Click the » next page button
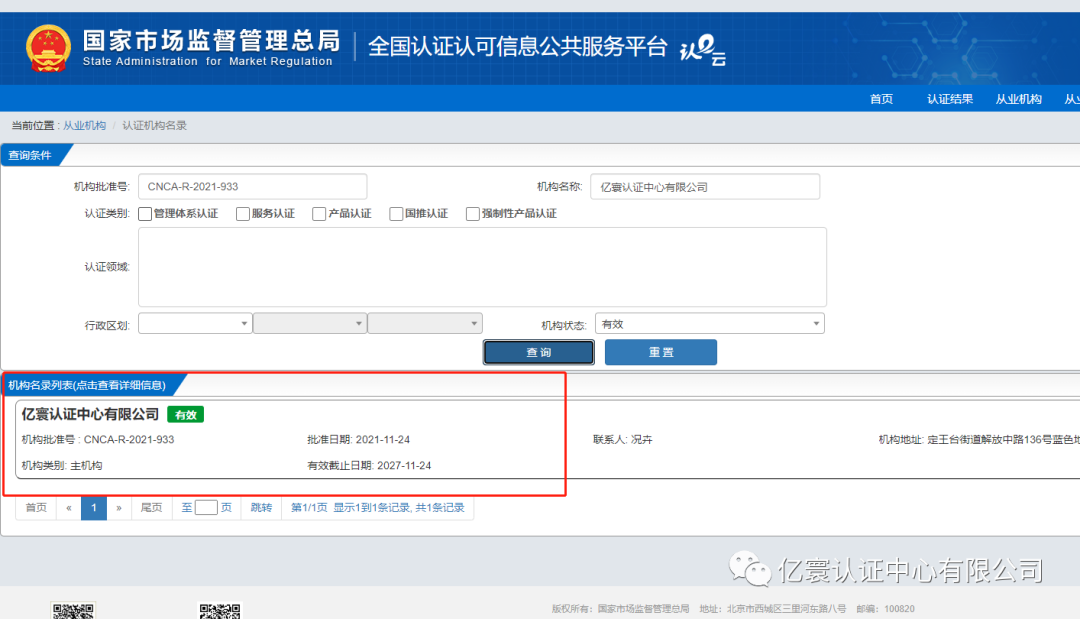The image size is (1080, 619). pos(119,508)
